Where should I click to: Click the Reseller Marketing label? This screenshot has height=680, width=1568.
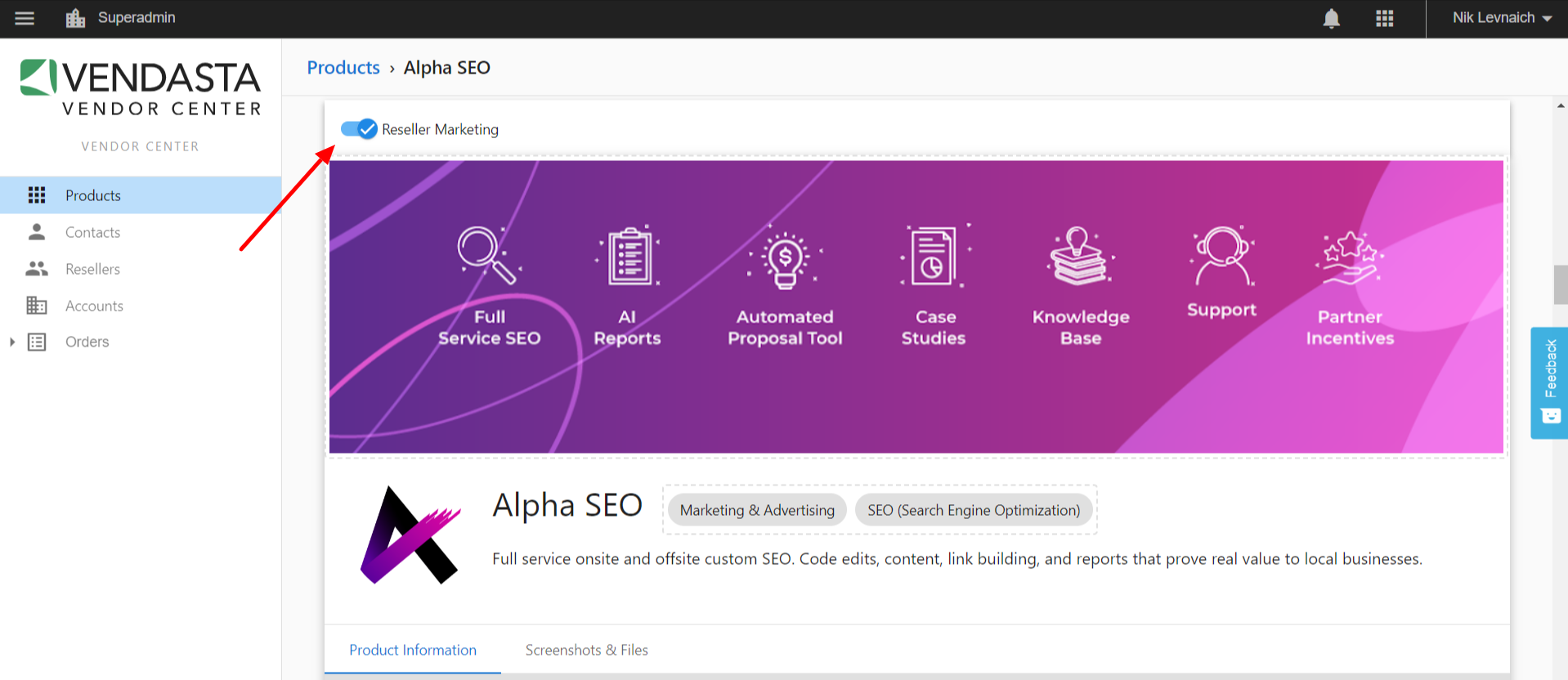pyautogui.click(x=440, y=129)
